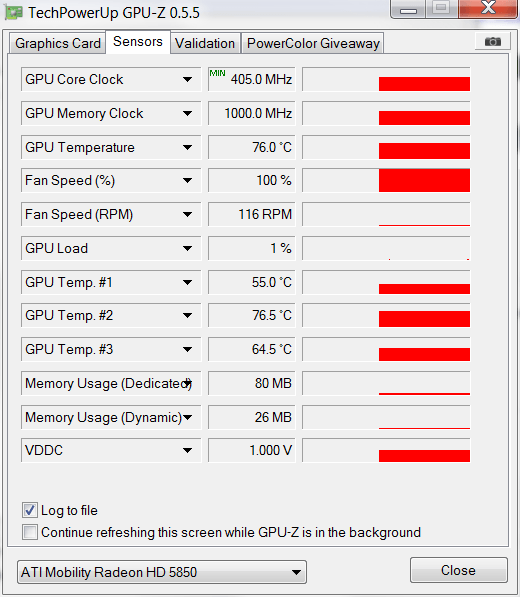This screenshot has height=597, width=520.
Task: Click the GPU-Z app icon in title bar
Action: click(x=14, y=13)
